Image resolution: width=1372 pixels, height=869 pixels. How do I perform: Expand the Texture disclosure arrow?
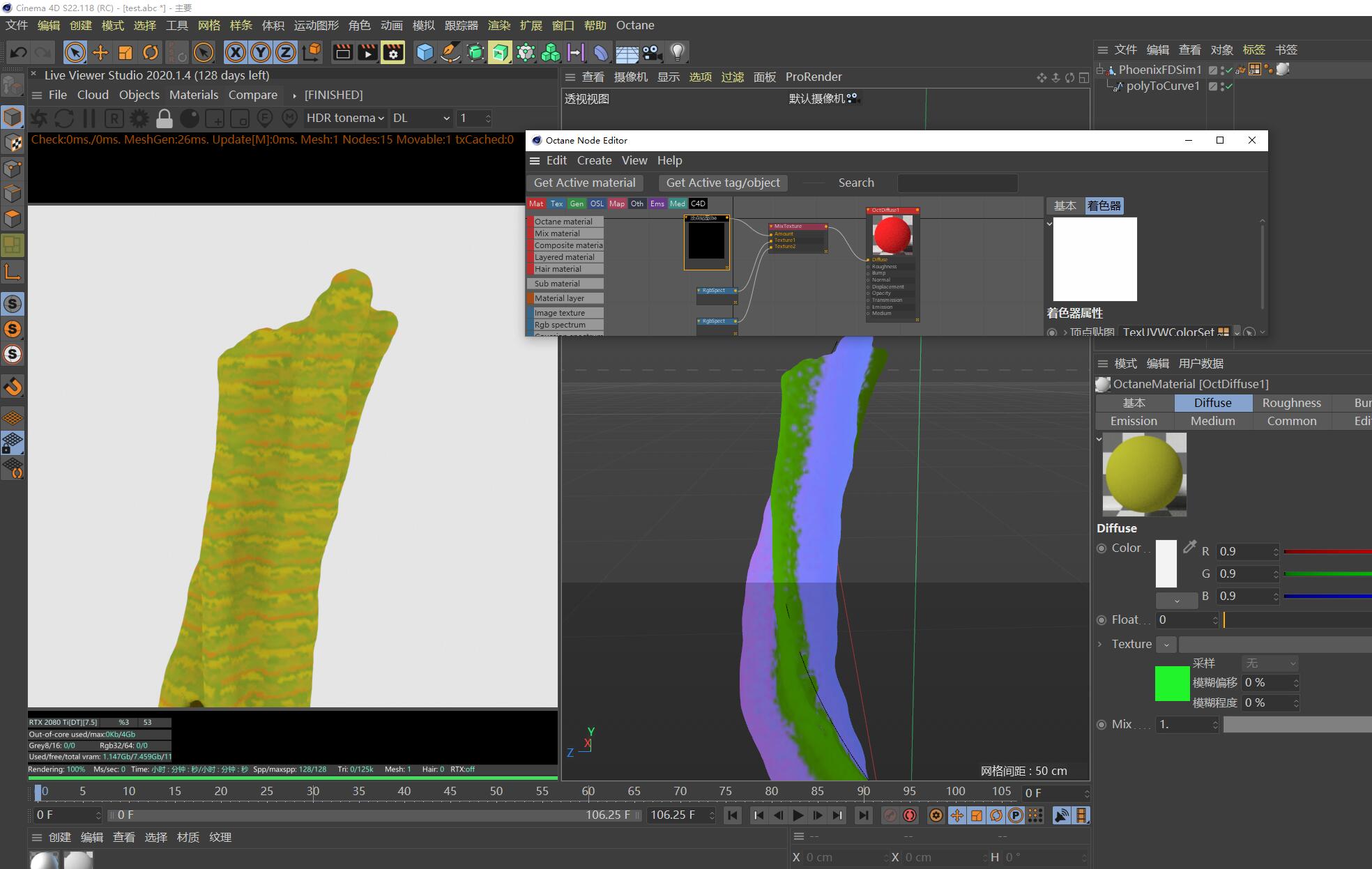click(1100, 644)
